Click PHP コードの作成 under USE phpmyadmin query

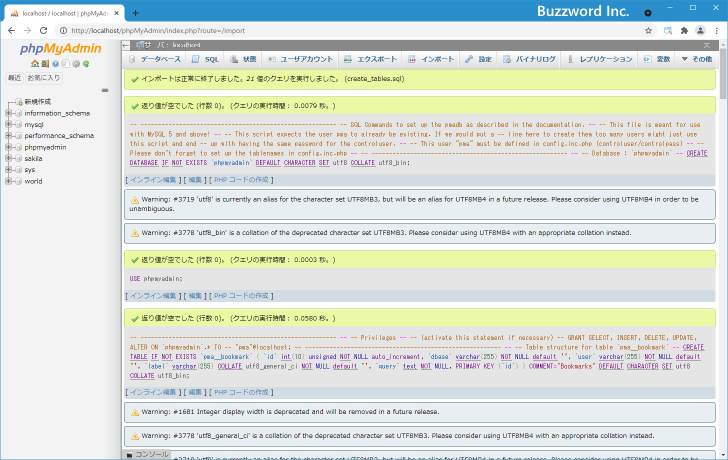pos(241,296)
